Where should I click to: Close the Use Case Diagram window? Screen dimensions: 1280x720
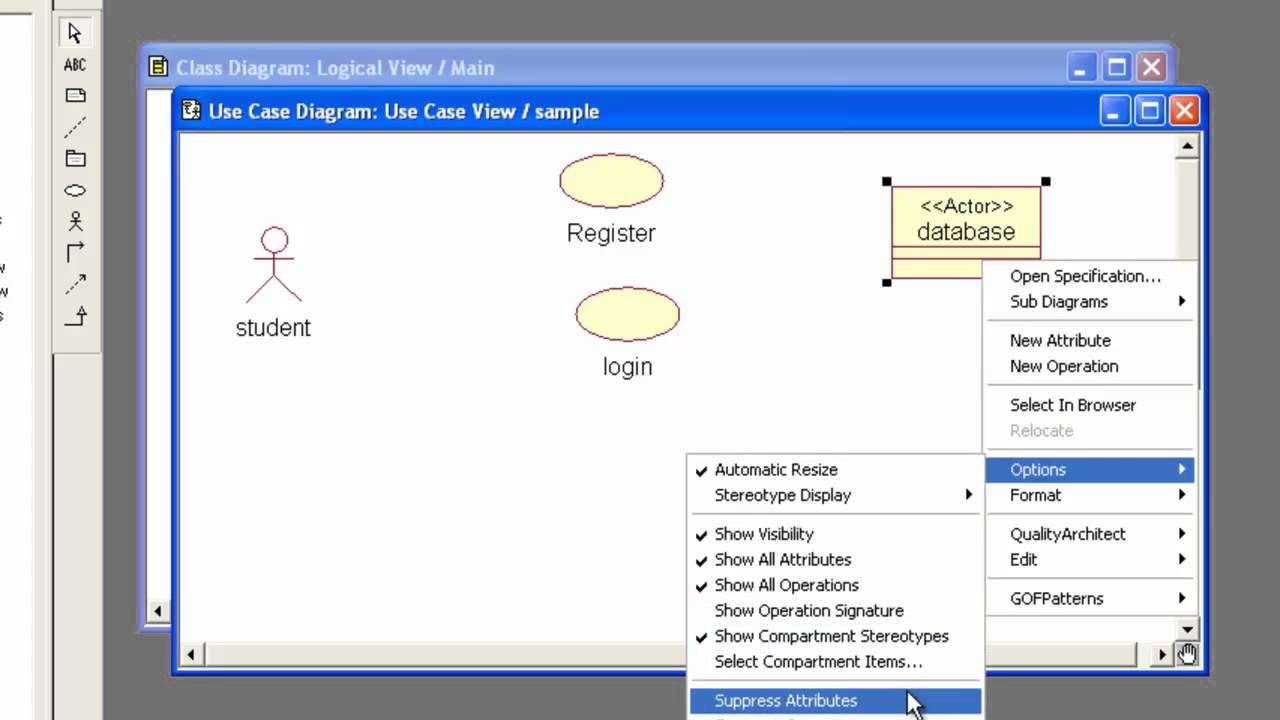pyautogui.click(x=1185, y=111)
